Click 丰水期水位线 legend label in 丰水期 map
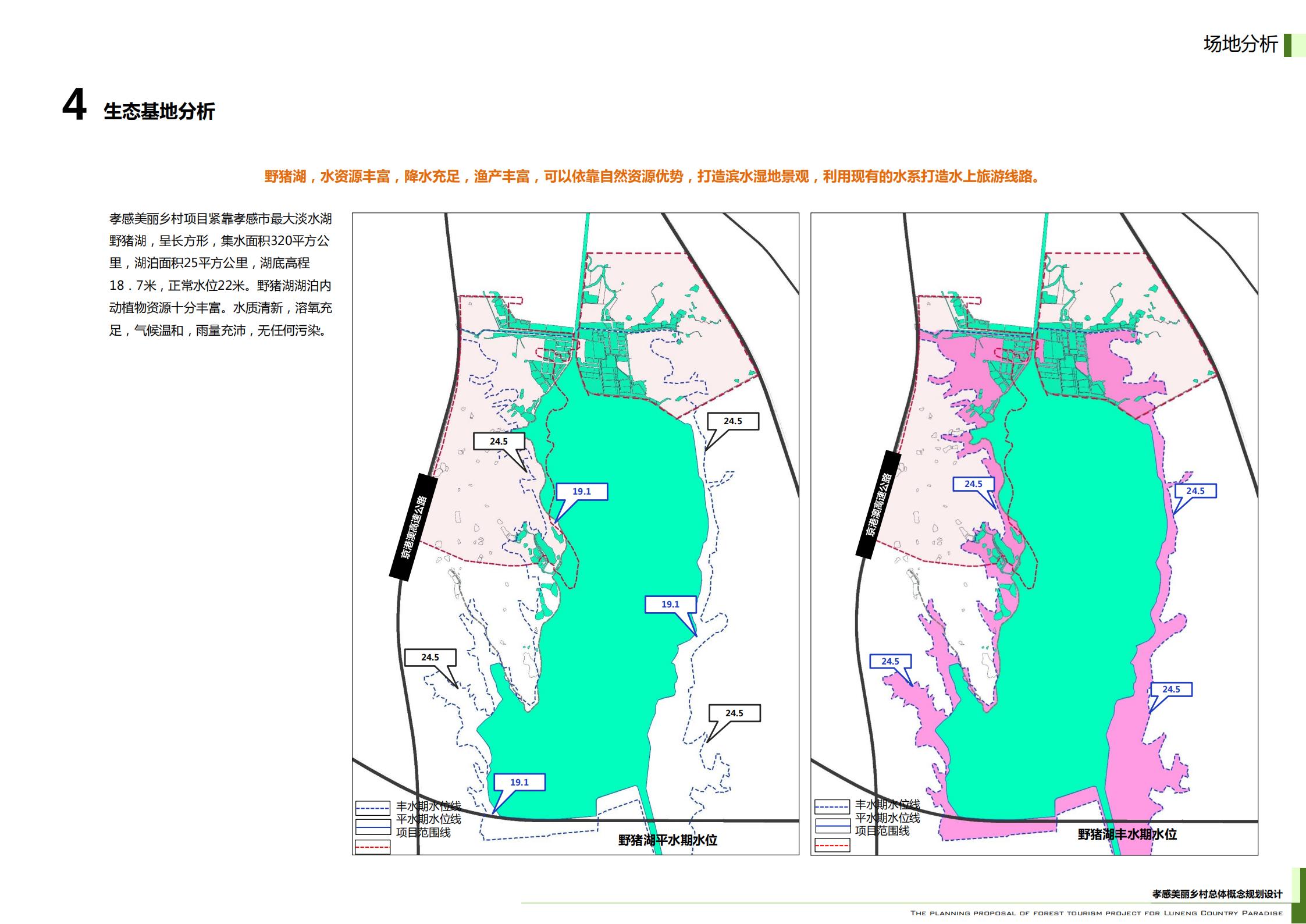This screenshot has width=1306, height=924. (888, 805)
